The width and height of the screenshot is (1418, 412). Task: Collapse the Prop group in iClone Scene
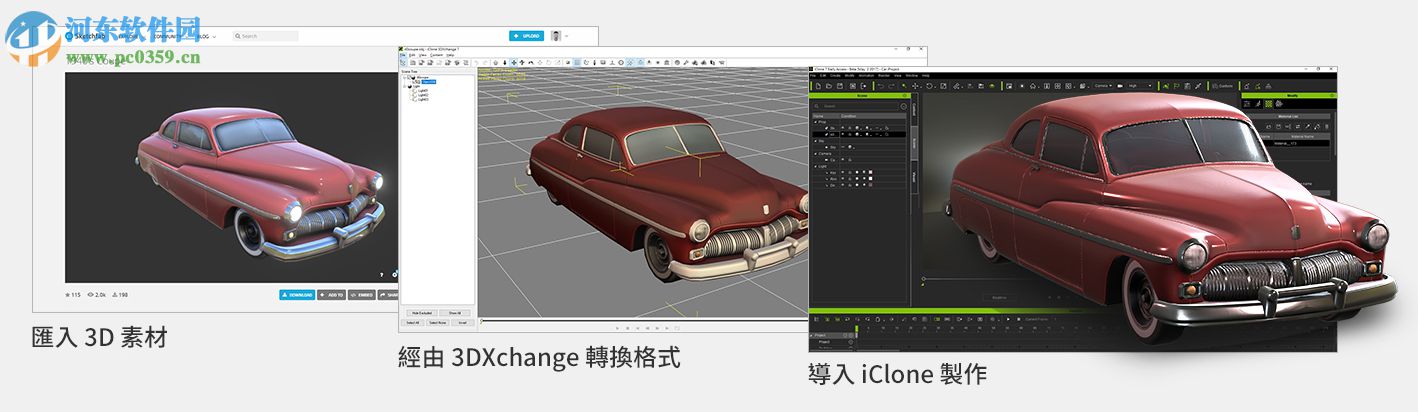(815, 122)
